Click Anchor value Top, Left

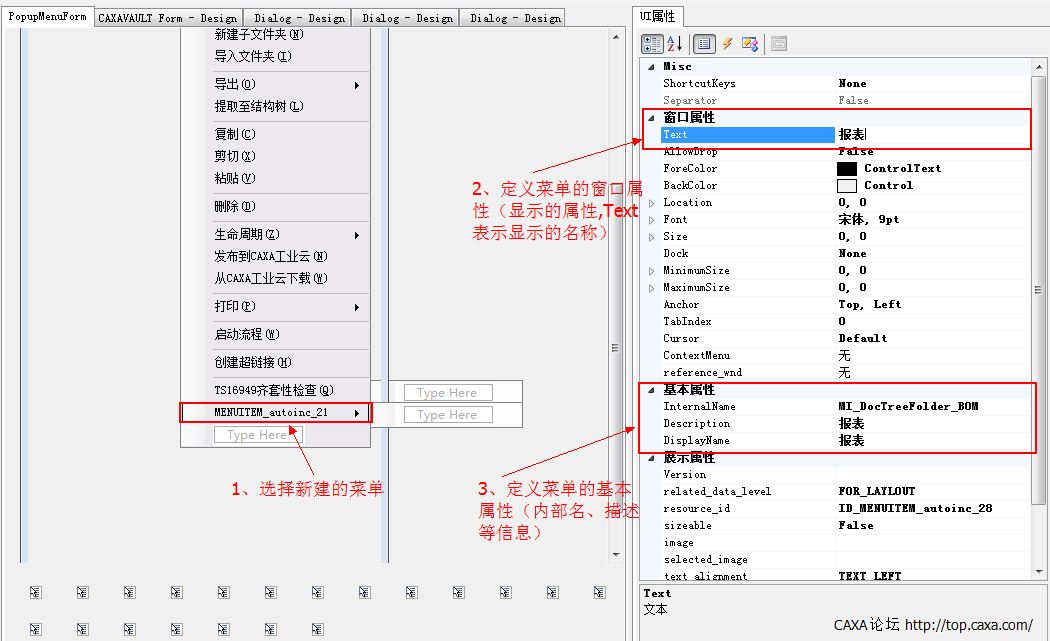pos(869,304)
